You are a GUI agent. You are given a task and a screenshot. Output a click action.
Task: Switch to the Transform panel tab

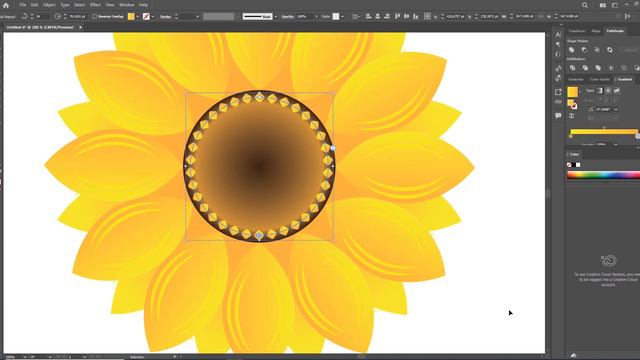tap(577, 31)
